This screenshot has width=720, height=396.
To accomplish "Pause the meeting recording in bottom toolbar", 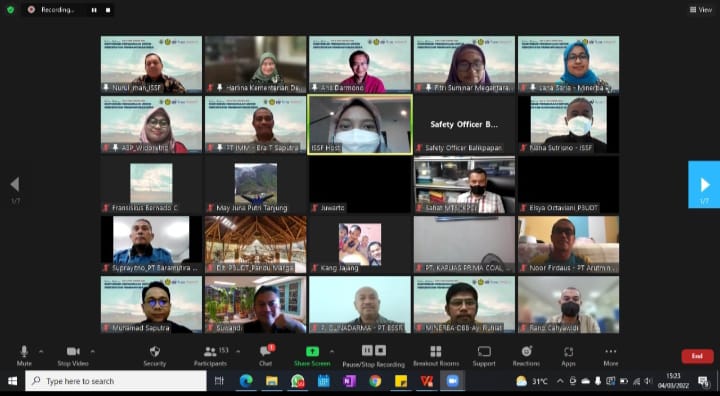I will point(367,351).
